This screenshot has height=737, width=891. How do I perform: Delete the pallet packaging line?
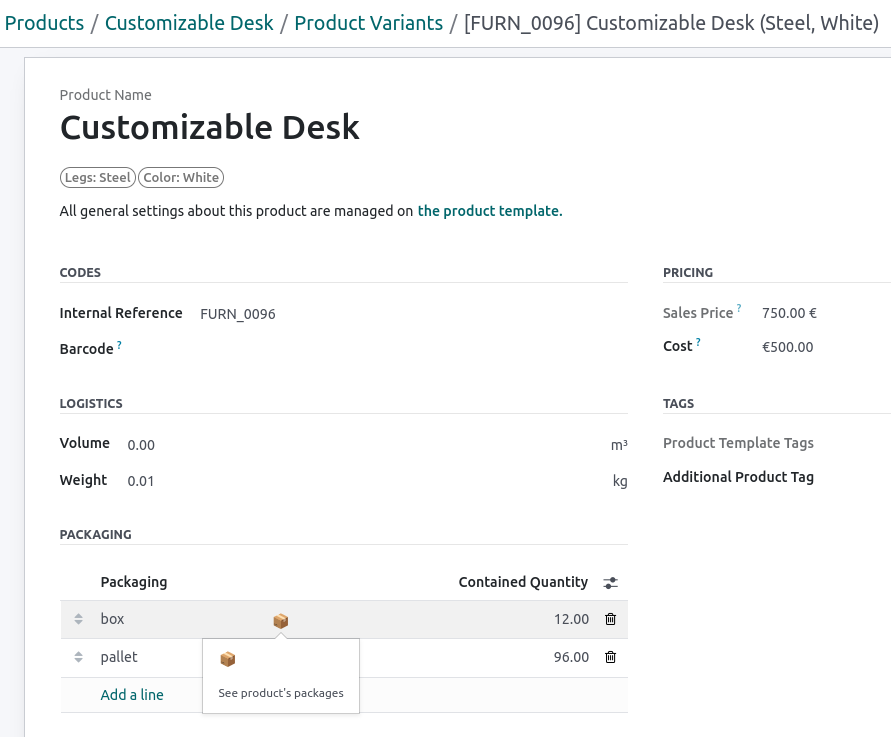(610, 657)
